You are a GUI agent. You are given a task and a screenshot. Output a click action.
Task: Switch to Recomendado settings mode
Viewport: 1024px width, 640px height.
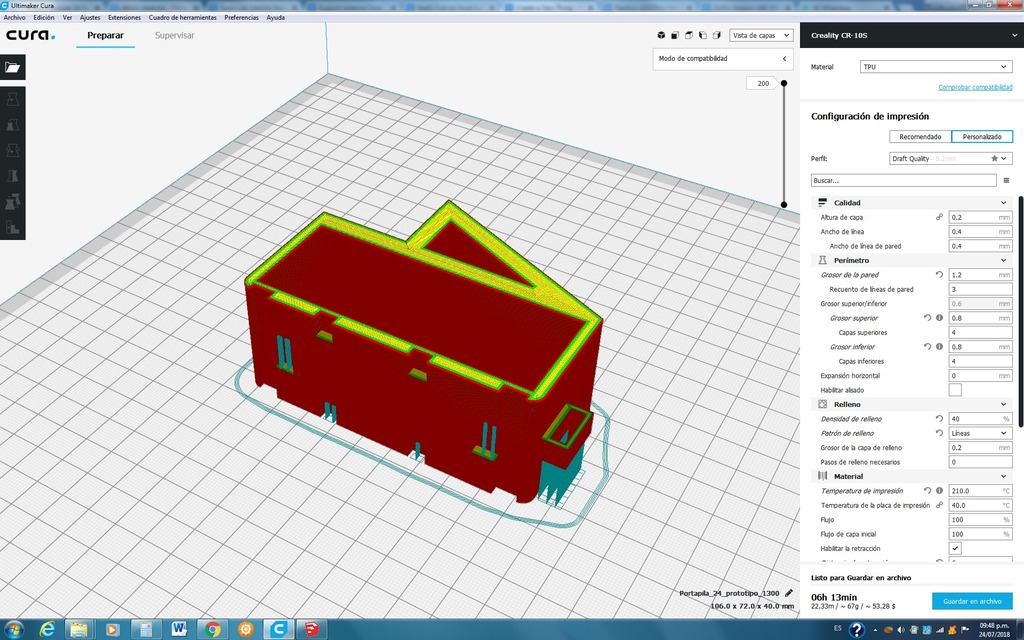point(919,136)
